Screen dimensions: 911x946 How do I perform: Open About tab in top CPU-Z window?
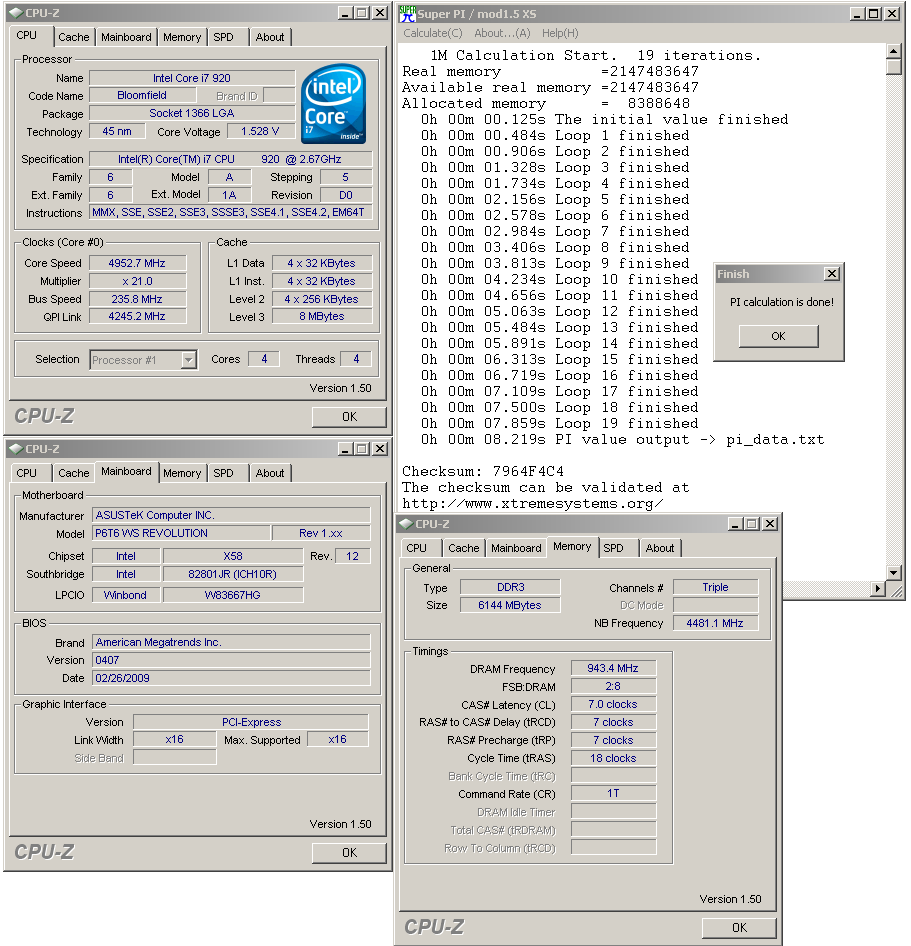click(270, 37)
